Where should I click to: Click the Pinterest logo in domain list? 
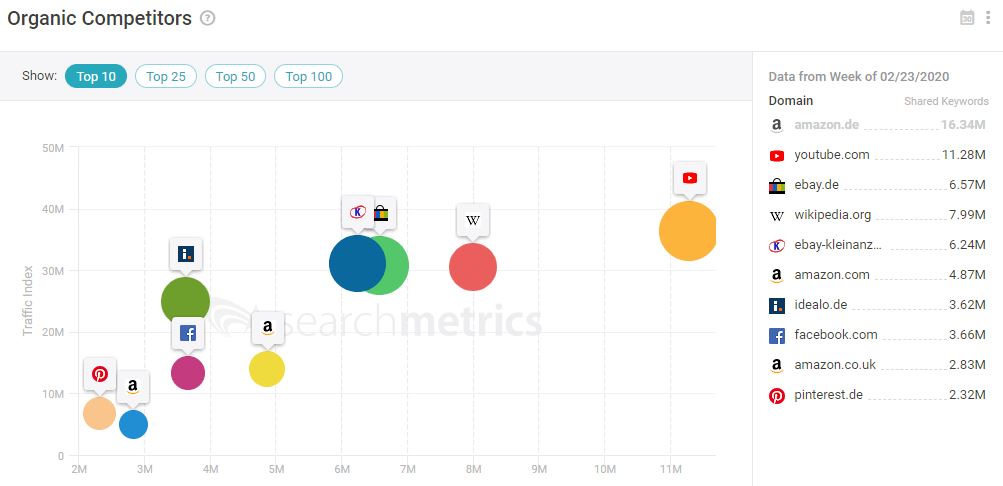coord(777,396)
